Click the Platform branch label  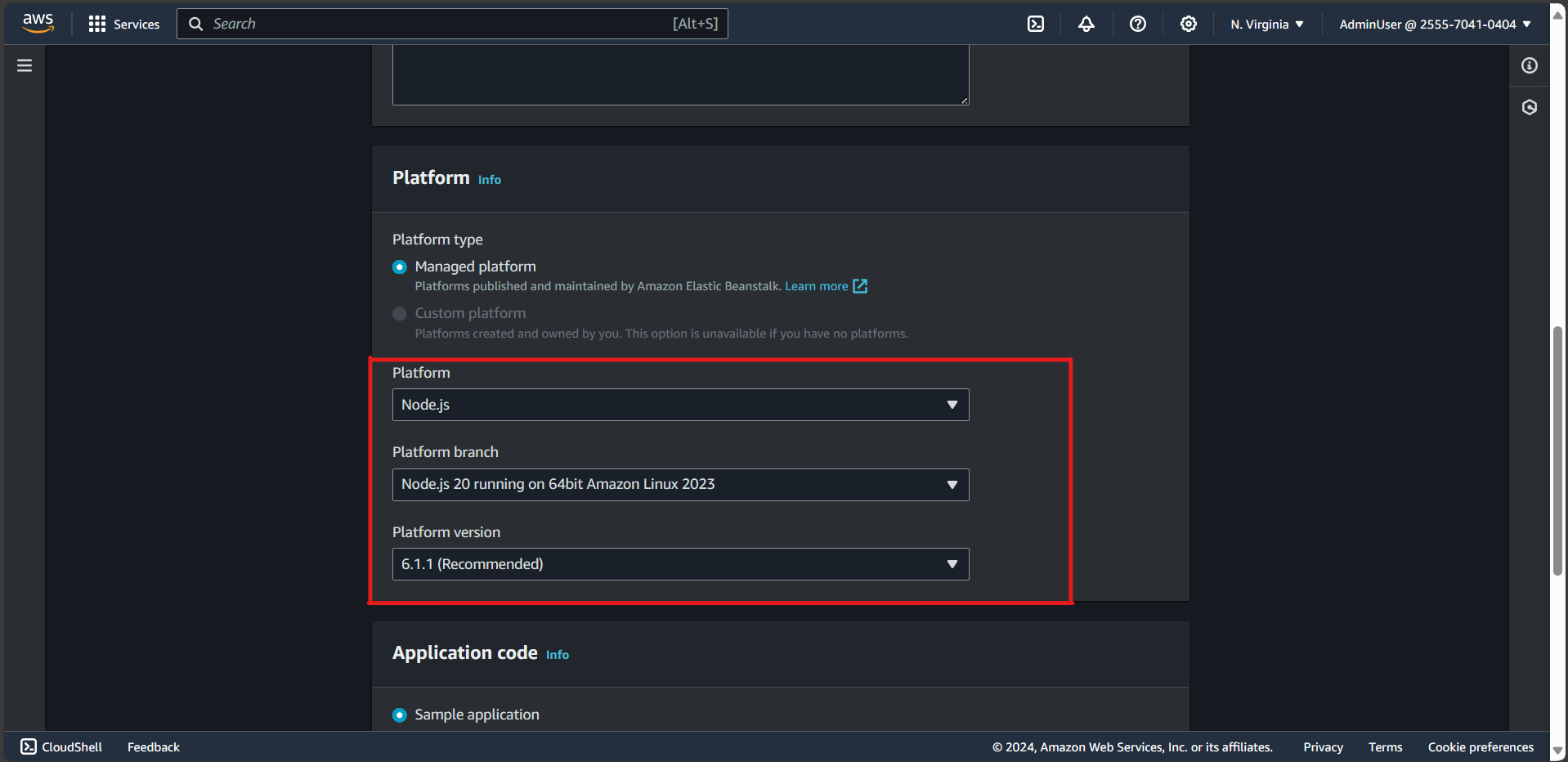pyautogui.click(x=446, y=452)
